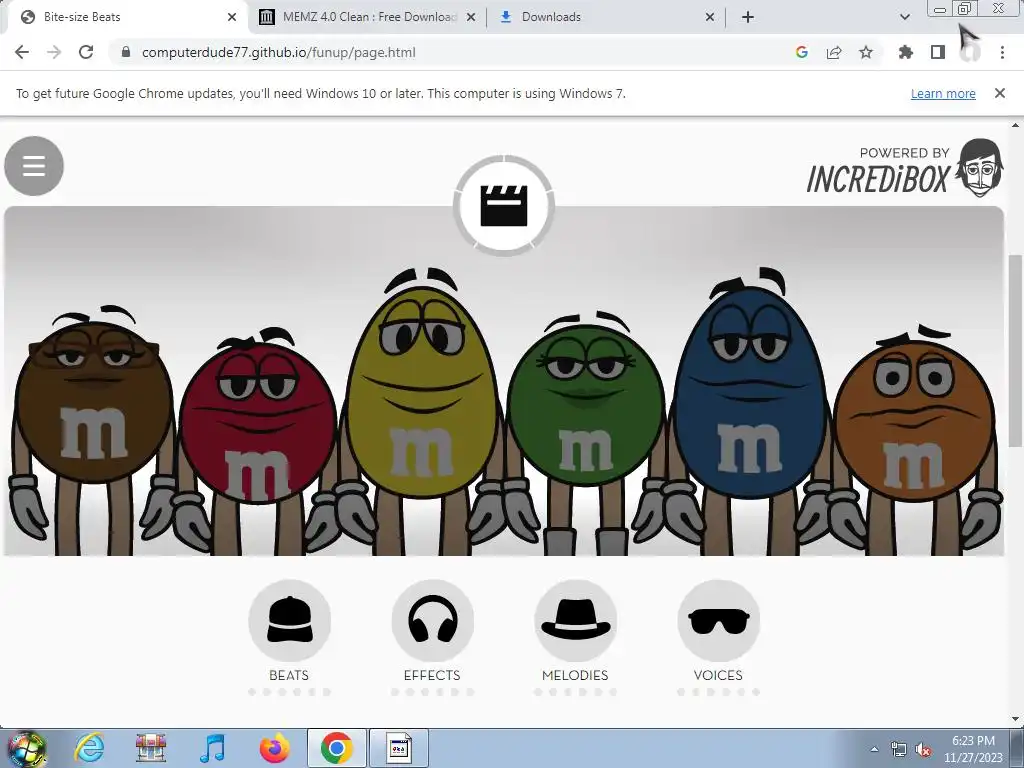Viewport: 1024px width, 768px height.
Task: Show hidden system tray icons
Action: click(x=874, y=749)
